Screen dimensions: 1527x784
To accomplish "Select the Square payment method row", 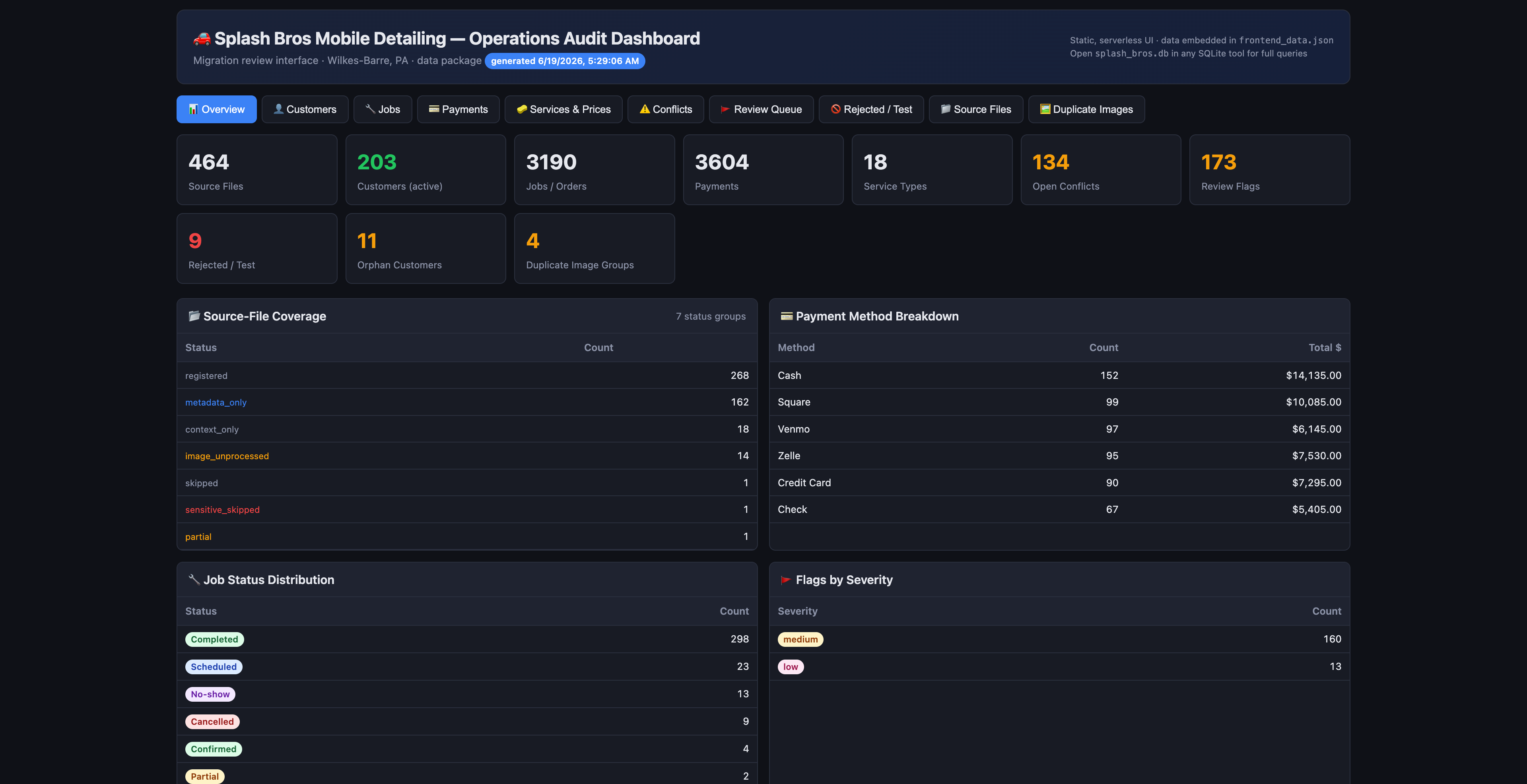I will point(1059,402).
